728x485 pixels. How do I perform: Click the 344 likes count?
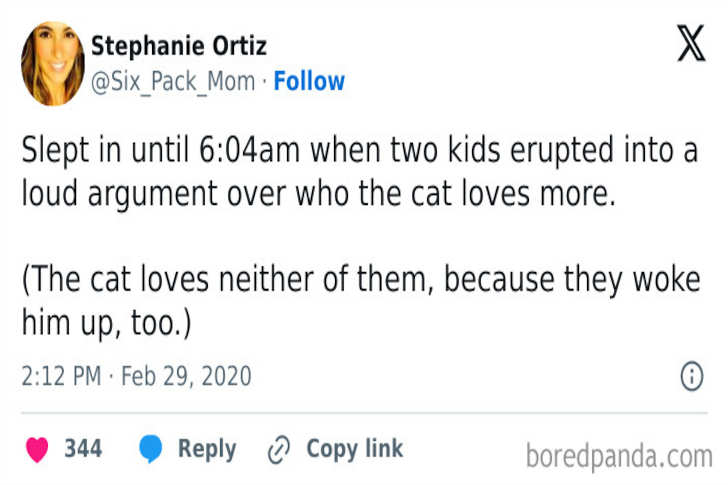click(x=83, y=450)
